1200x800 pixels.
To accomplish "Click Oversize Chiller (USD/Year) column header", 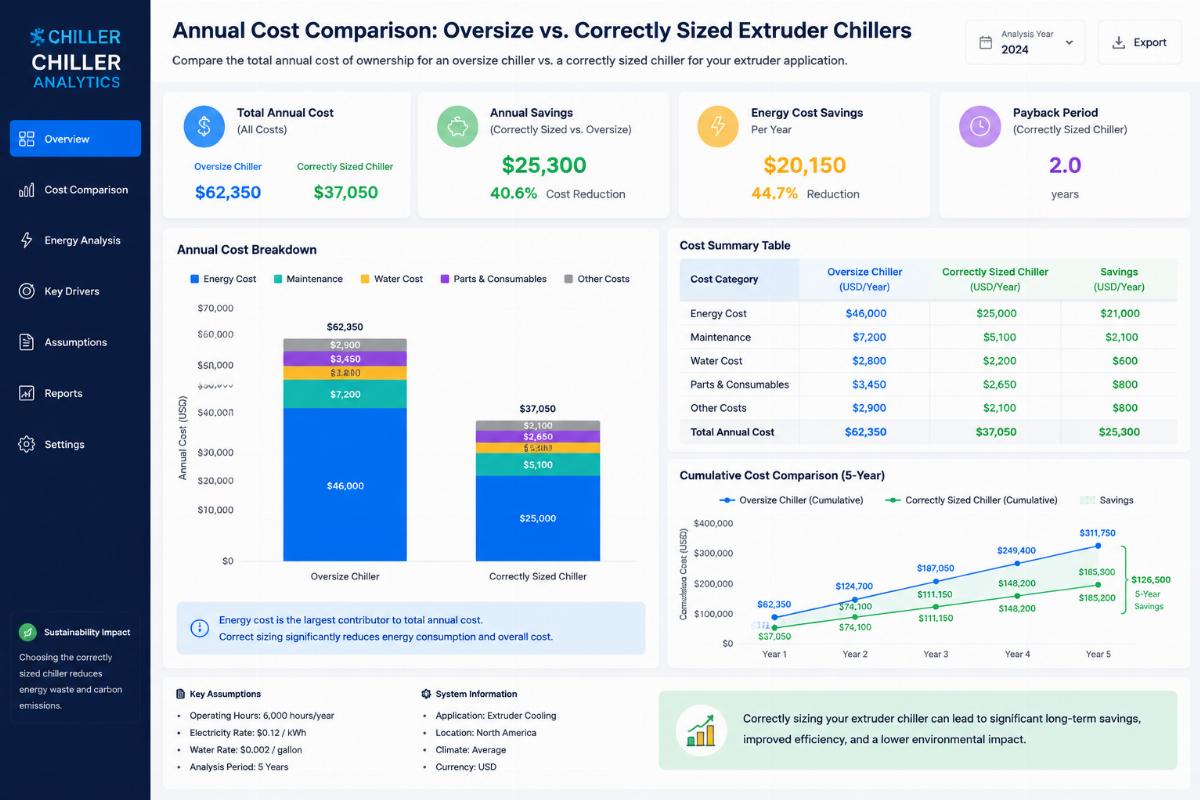I will click(864, 279).
